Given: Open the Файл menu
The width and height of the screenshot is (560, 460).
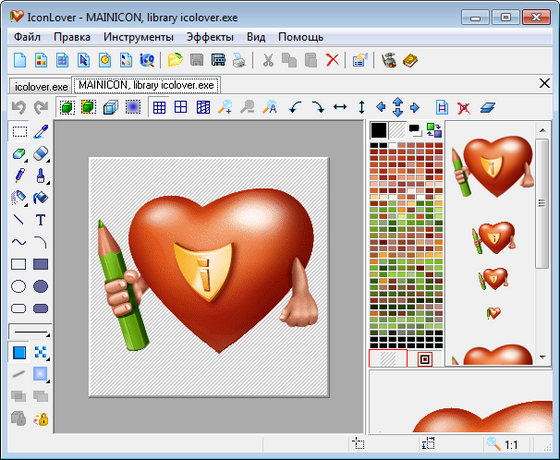Looking at the screenshot, I should coord(27,37).
